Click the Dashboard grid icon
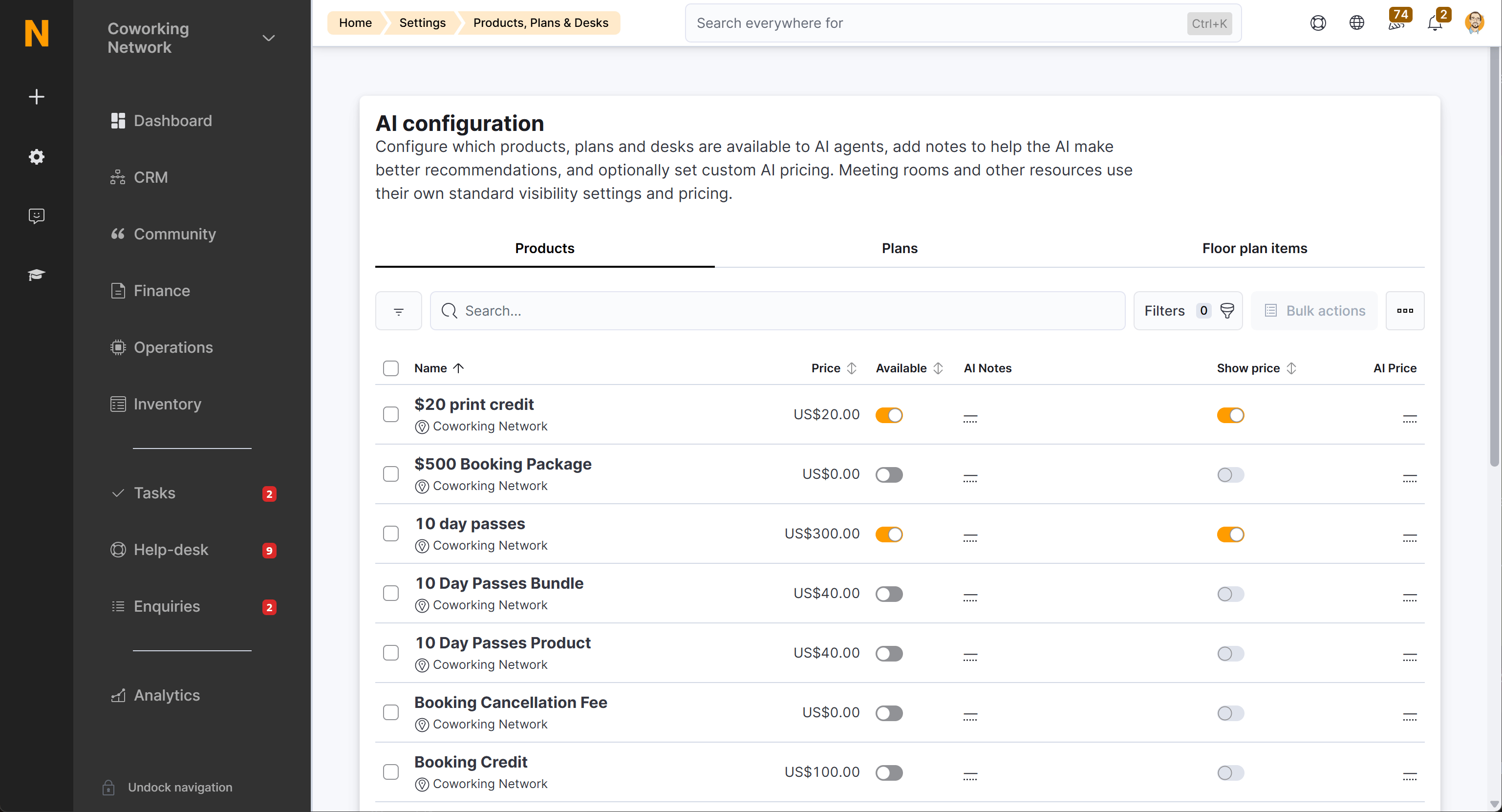Viewport: 1502px width, 812px height. point(118,121)
